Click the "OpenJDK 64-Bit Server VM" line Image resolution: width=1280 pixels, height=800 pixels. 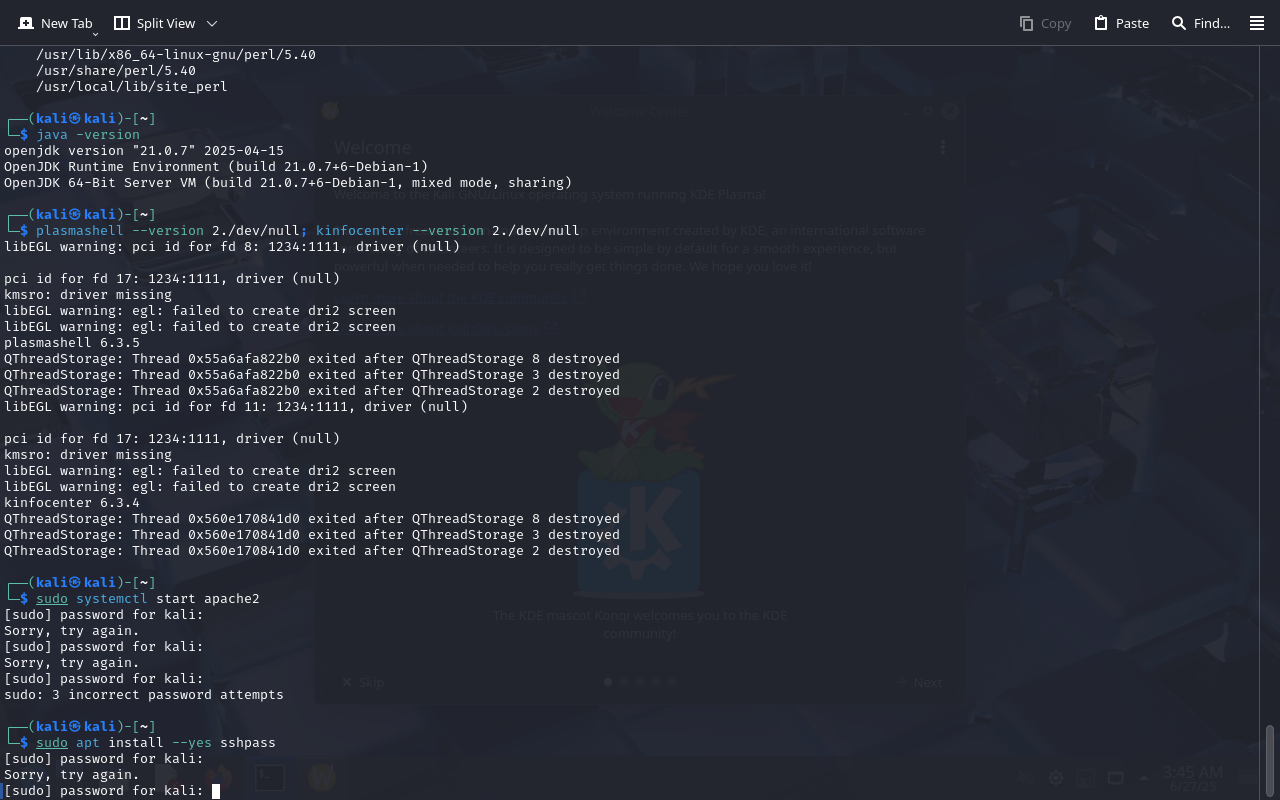(288, 183)
